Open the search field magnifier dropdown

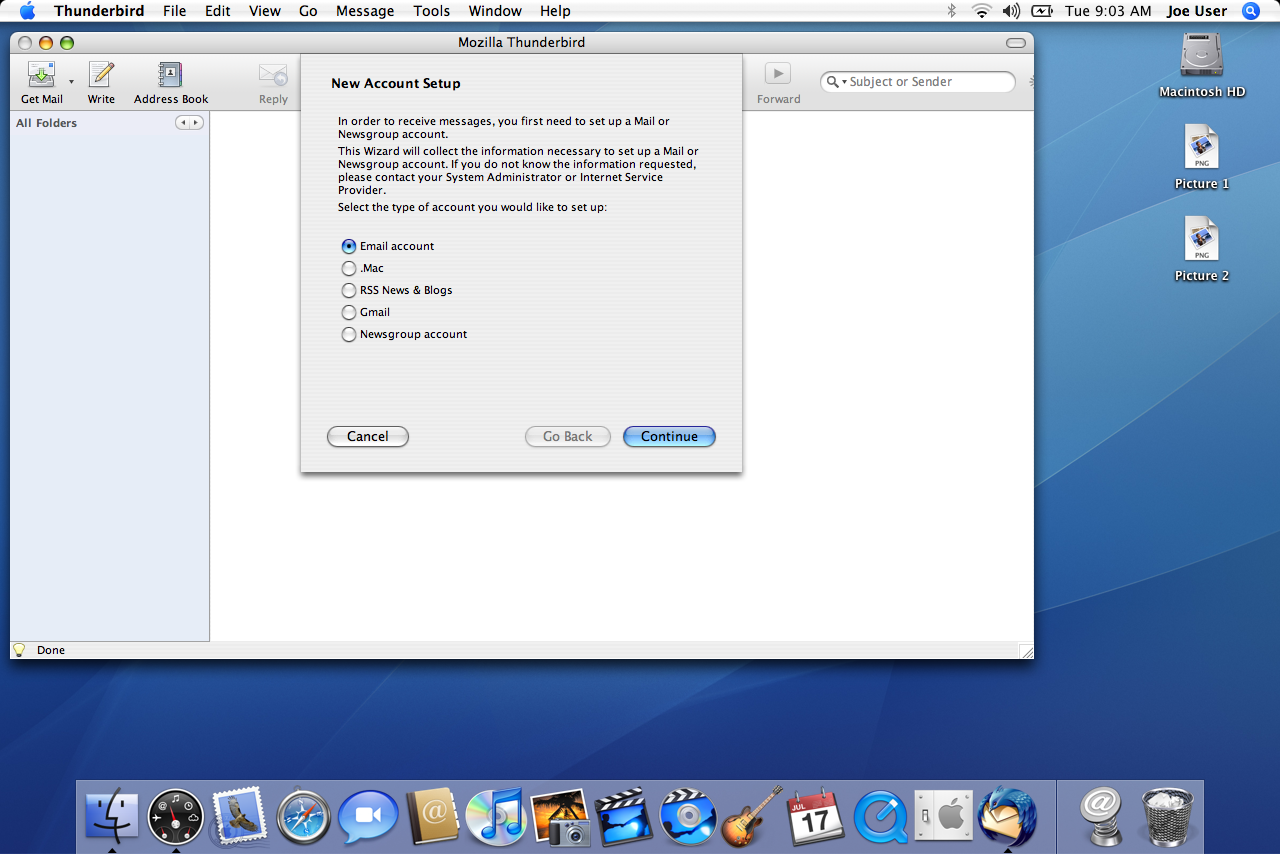pos(836,82)
